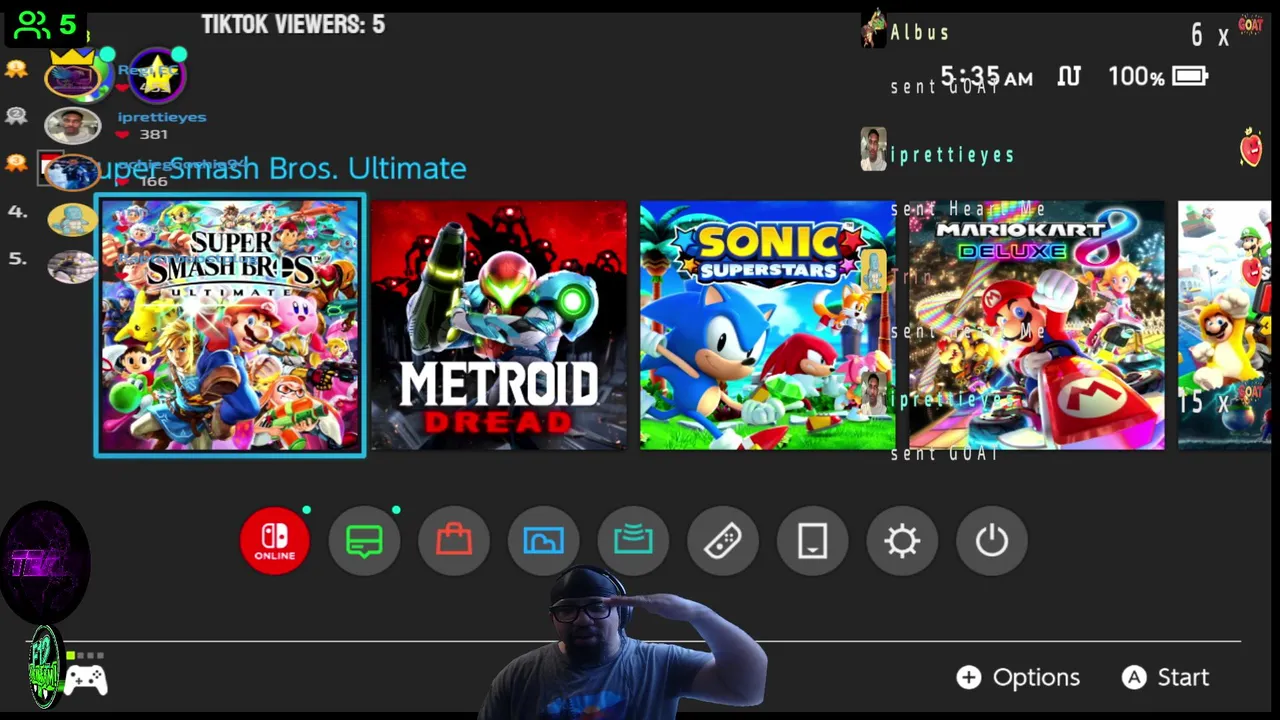Image resolution: width=1280 pixels, height=720 pixels.
Task: Select the partially visible Super Mario 3D World tile
Action: tap(1225, 325)
